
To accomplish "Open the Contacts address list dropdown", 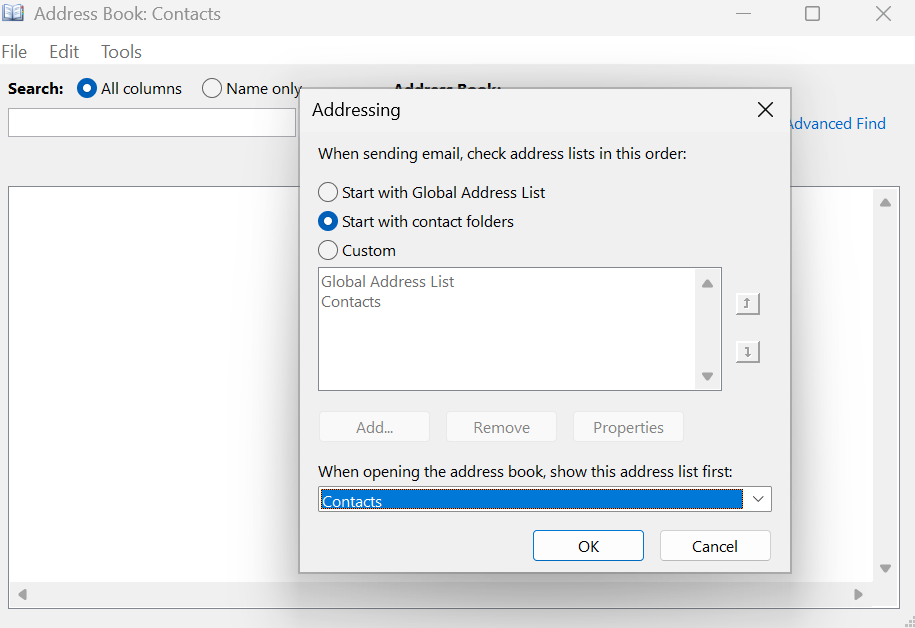I will (x=758, y=499).
